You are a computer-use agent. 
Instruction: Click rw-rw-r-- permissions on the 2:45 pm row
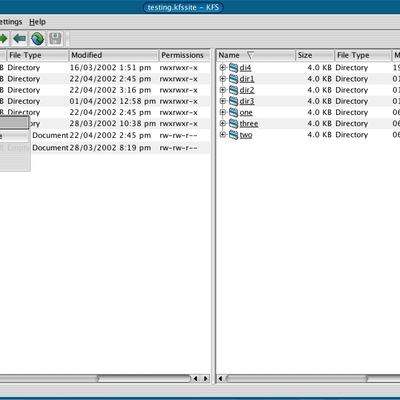click(178, 136)
